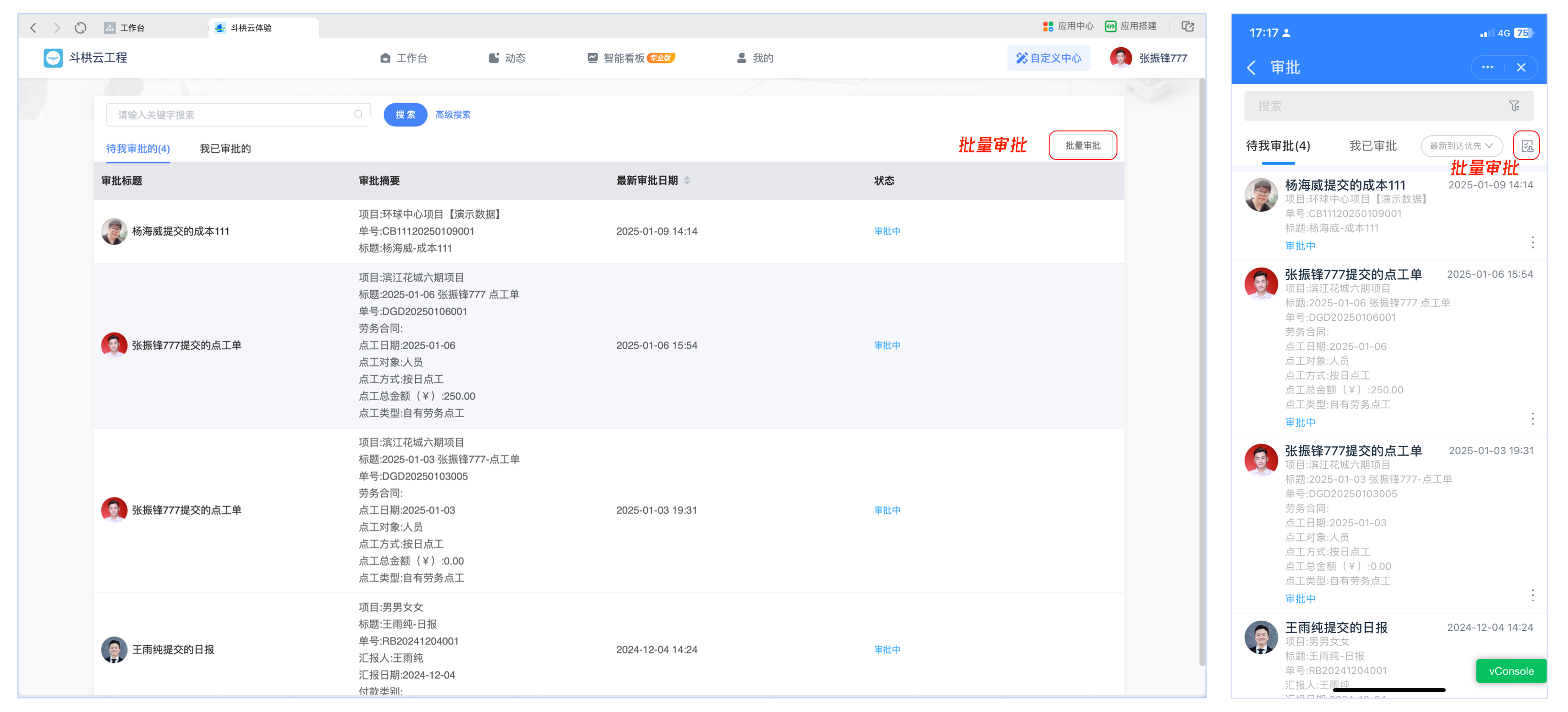Click the 应用搭建 builder icon
The width and height of the screenshot is (1568, 712).
point(1111,26)
